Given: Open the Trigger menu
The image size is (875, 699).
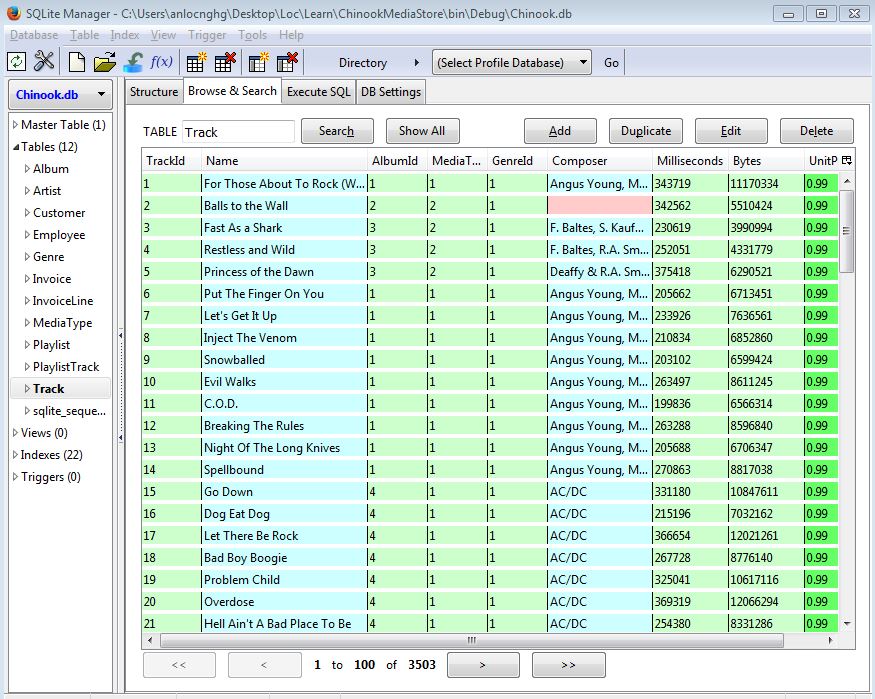Looking at the screenshot, I should [207, 35].
